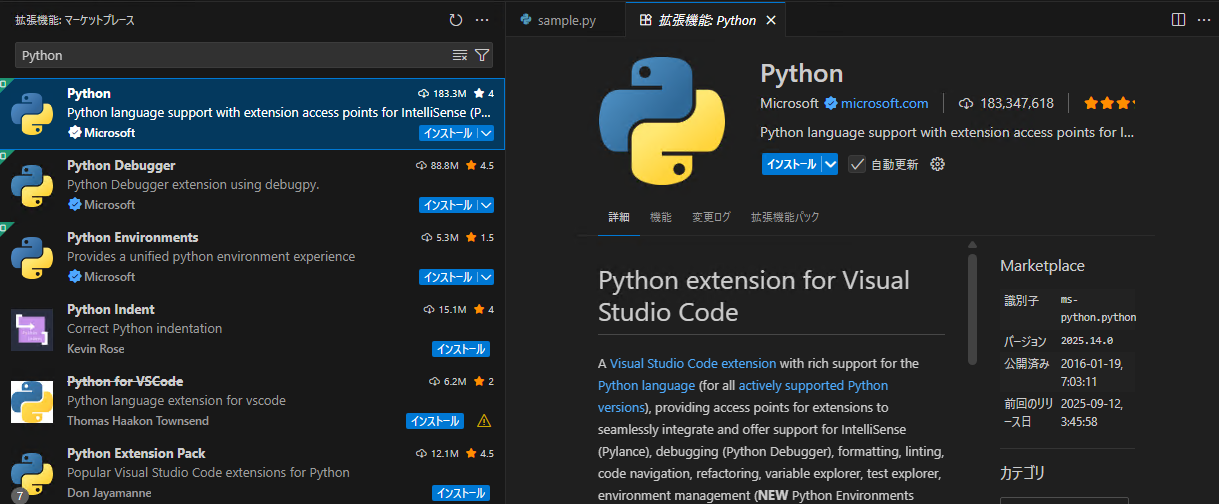This screenshot has width=1219, height=504.
Task: Open microsoft.com publisher link
Action: coord(884,103)
